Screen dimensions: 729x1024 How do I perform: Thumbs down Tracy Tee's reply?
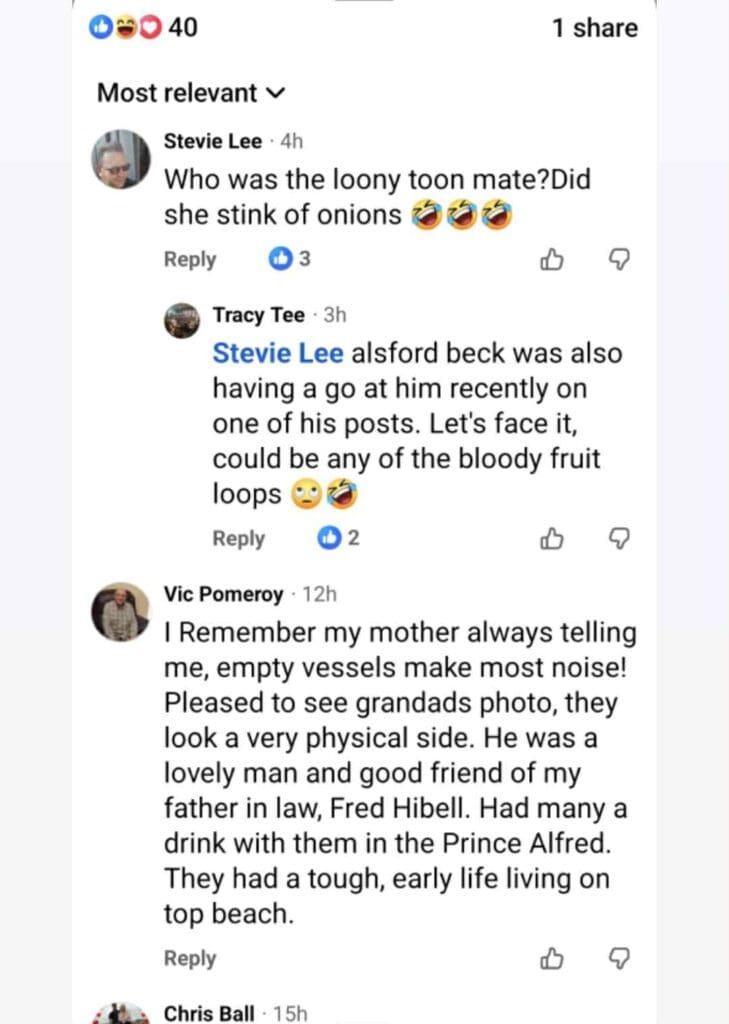pyautogui.click(x=619, y=539)
